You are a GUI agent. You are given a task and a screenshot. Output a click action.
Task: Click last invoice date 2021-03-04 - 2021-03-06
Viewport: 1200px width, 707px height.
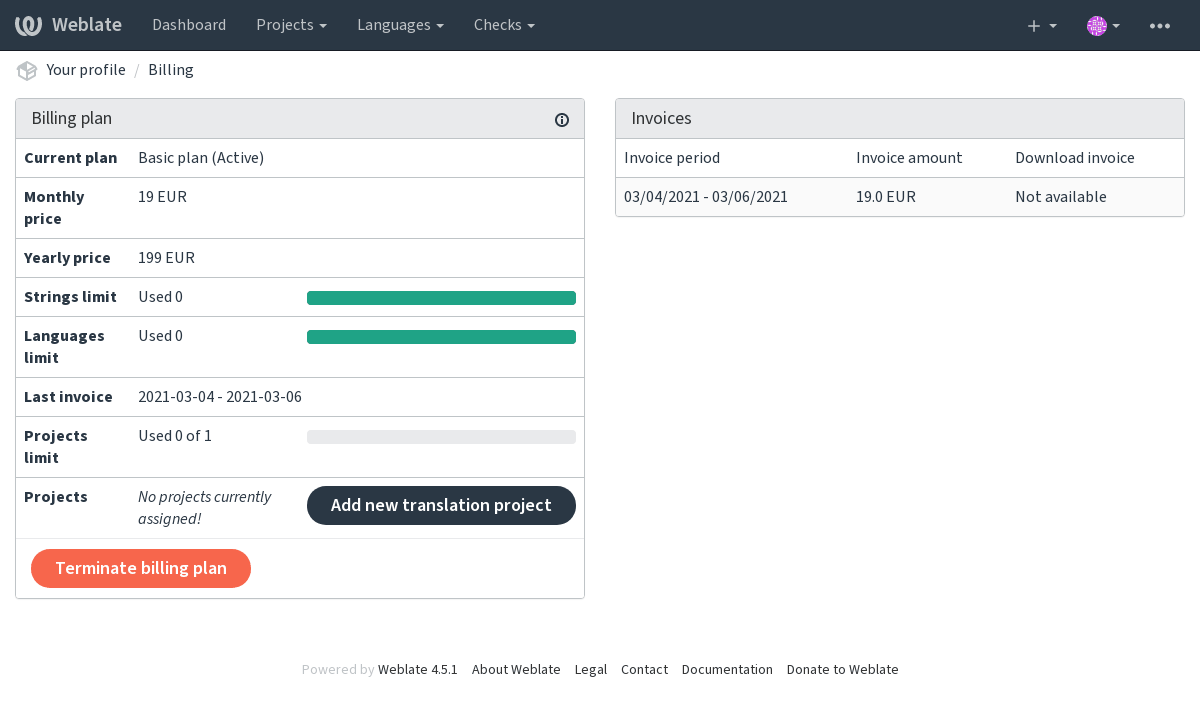pyautogui.click(x=220, y=397)
